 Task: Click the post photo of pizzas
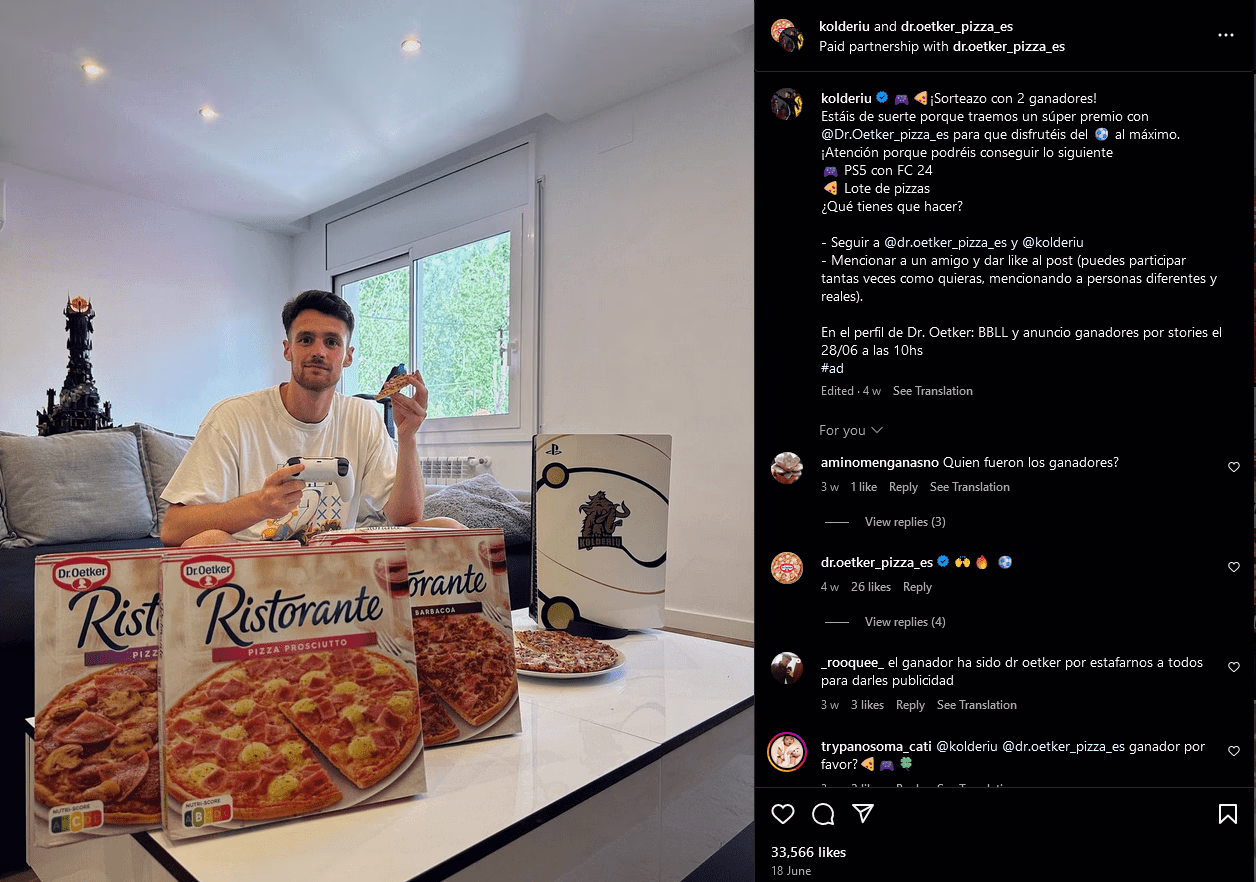[377, 441]
